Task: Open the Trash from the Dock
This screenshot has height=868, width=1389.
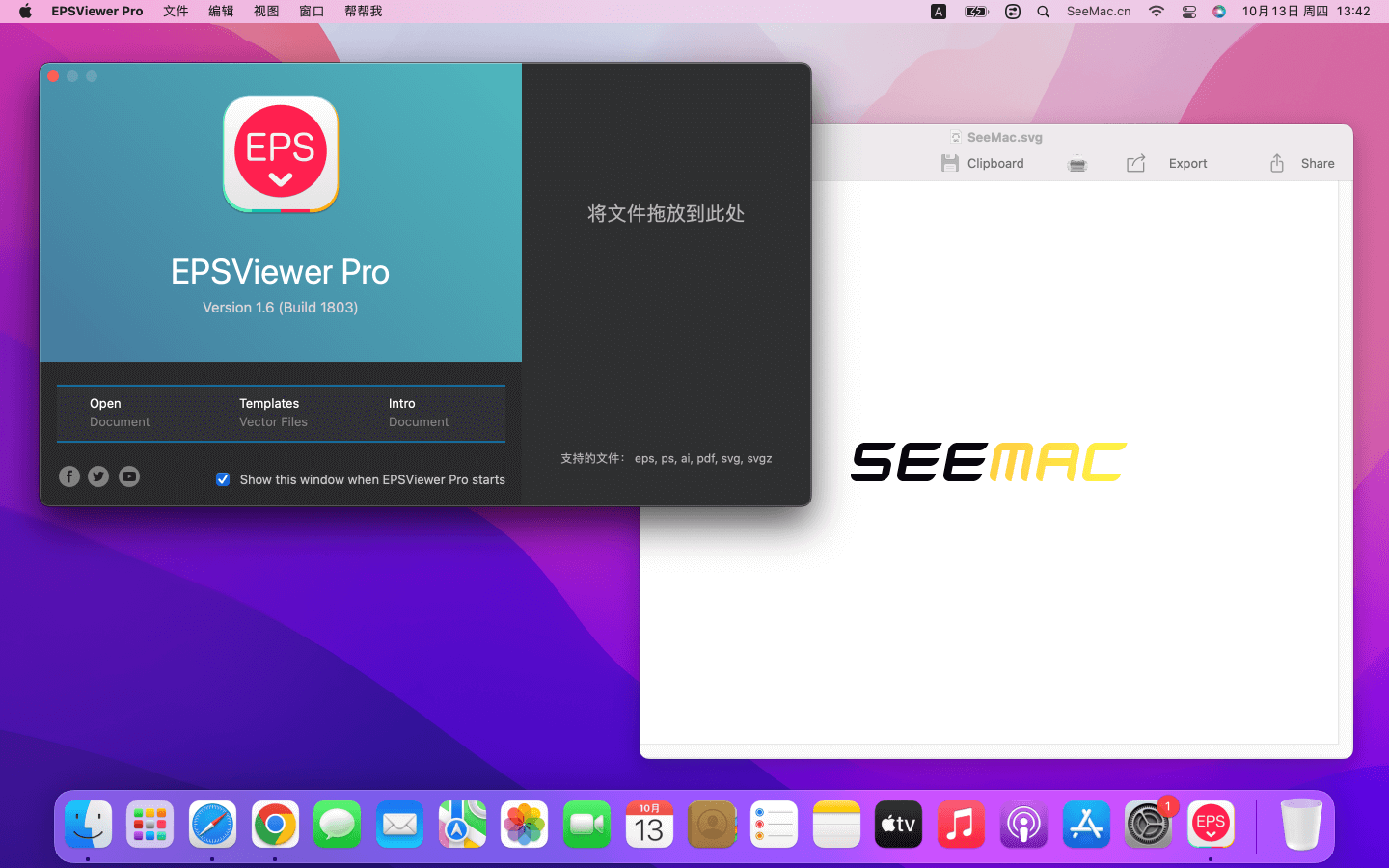Action: pyautogui.click(x=1301, y=825)
